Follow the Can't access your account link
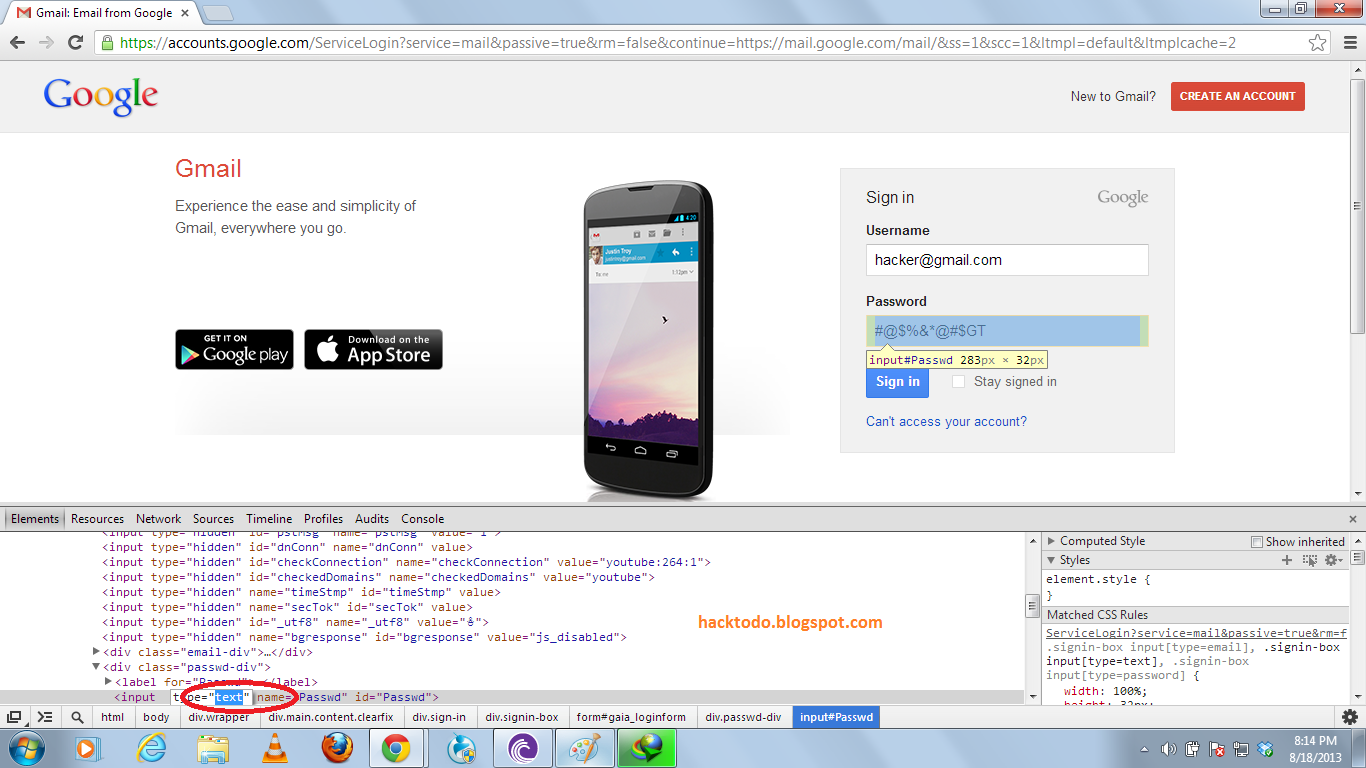The width and height of the screenshot is (1366, 768). tap(946, 422)
